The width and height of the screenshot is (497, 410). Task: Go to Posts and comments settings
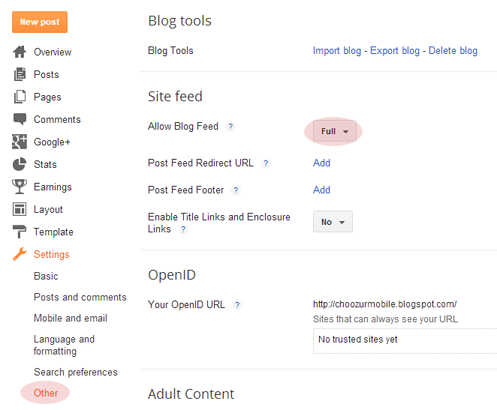80,297
